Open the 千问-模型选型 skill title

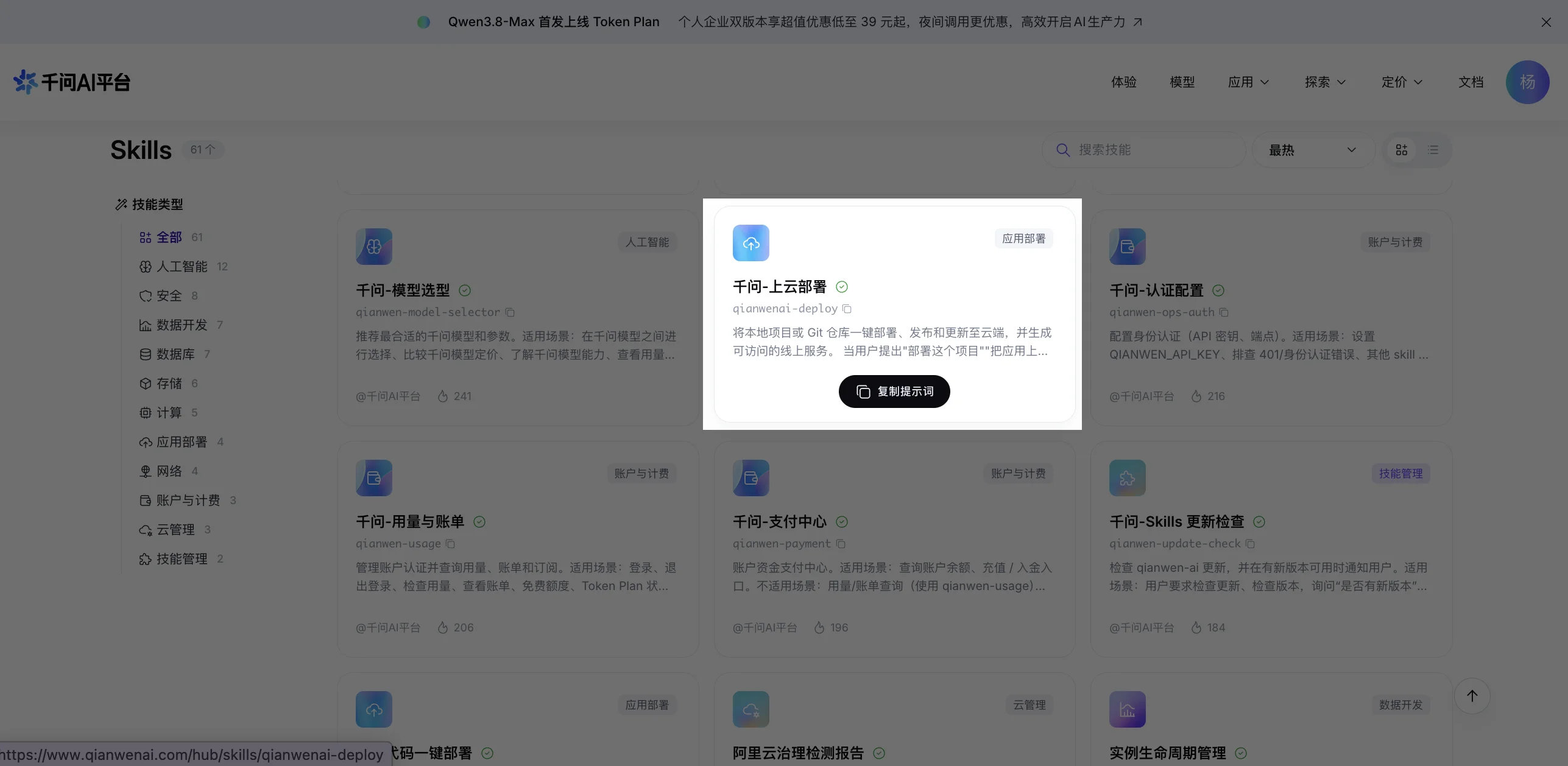click(x=403, y=290)
